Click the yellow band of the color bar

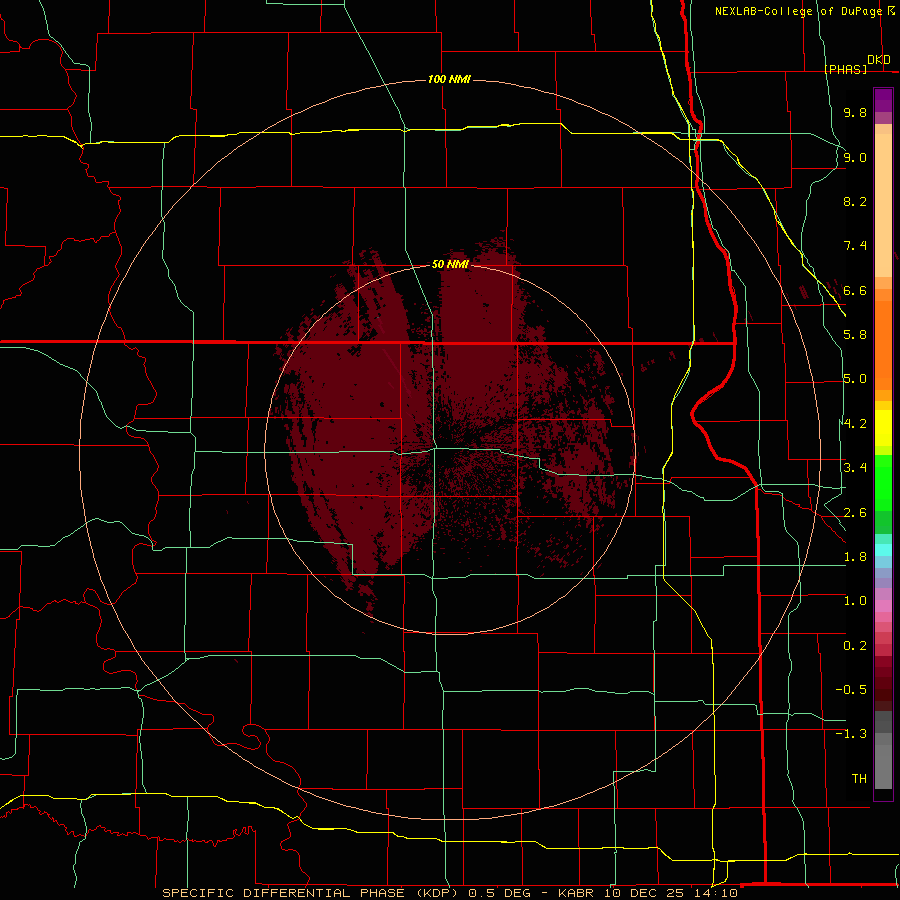883,428
